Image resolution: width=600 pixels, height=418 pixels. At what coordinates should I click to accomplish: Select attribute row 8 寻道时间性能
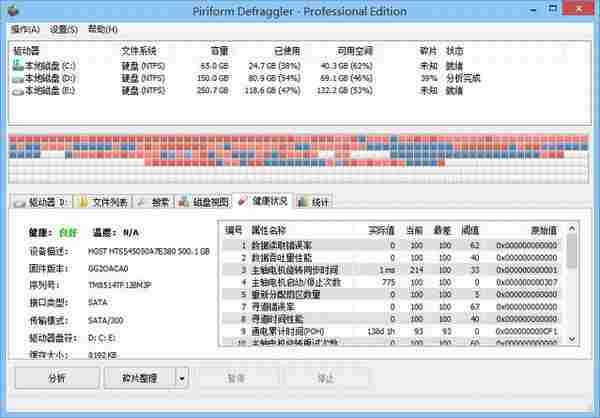coord(393,319)
